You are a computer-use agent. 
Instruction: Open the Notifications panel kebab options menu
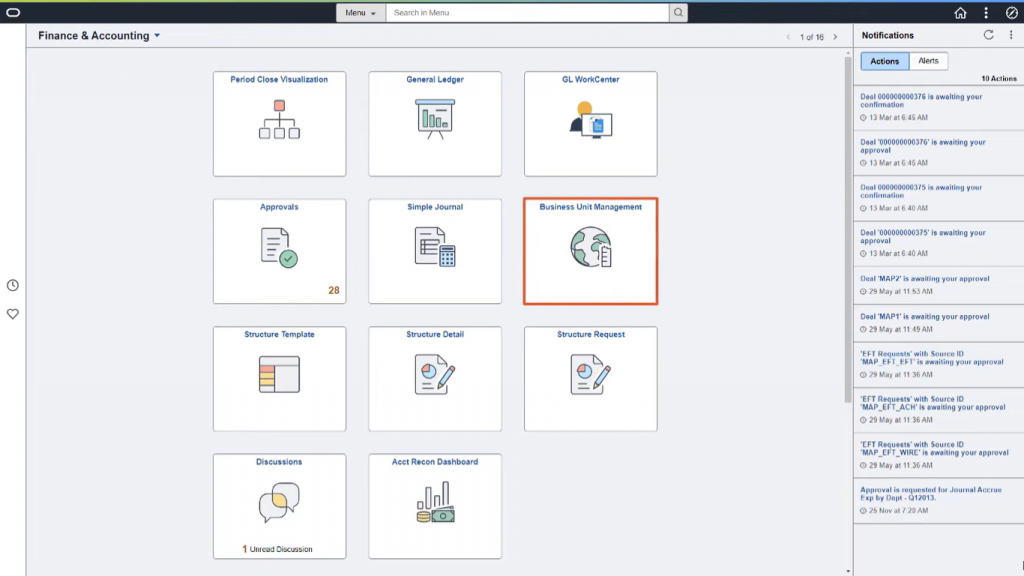[1011, 35]
